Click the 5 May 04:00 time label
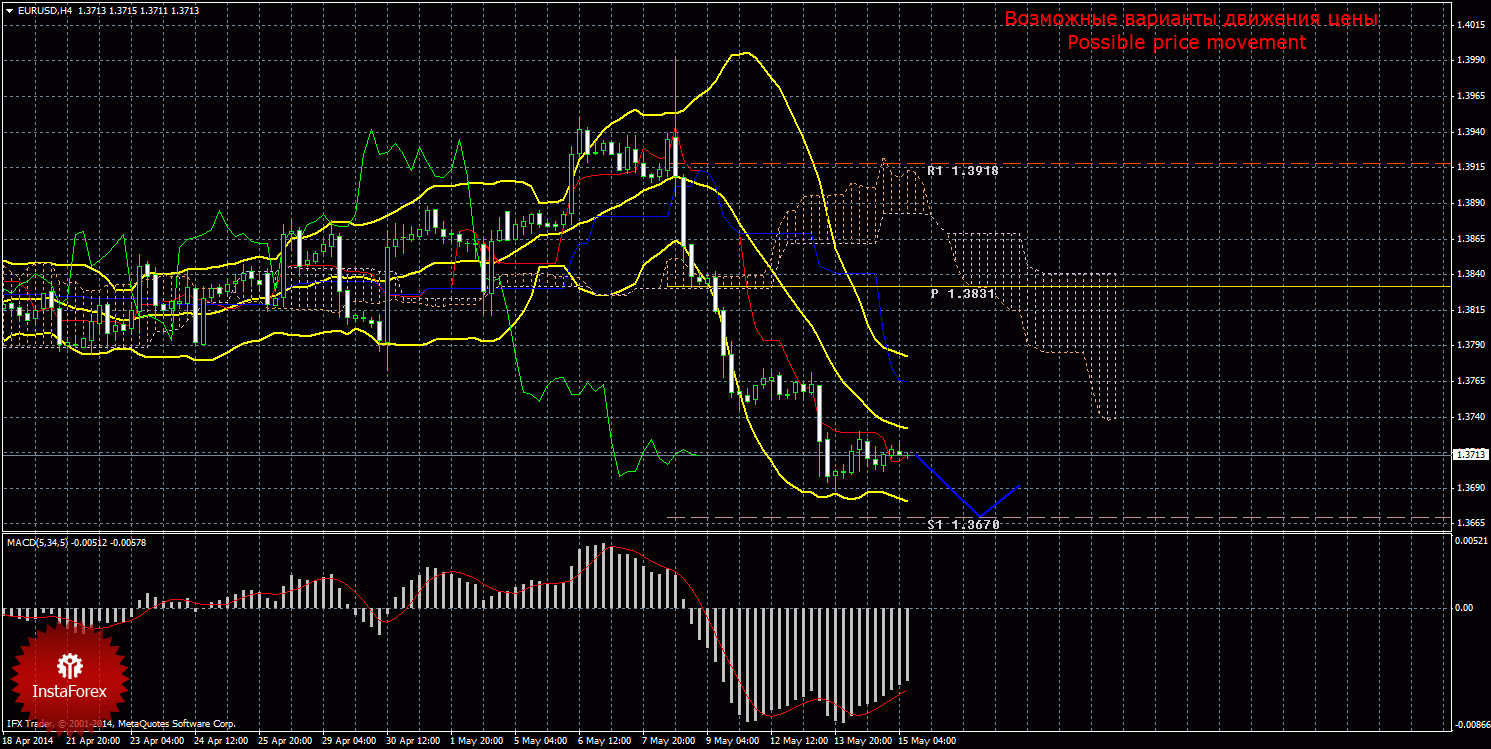 pyautogui.click(x=541, y=741)
